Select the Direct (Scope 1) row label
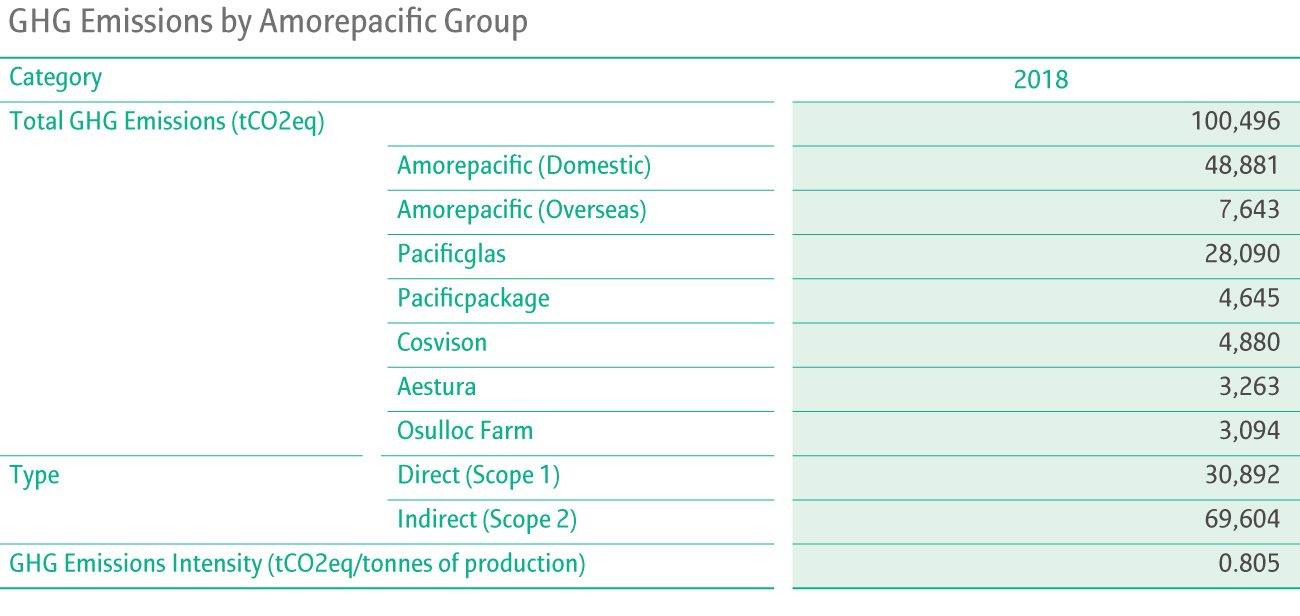The width and height of the screenshot is (1300, 616). 478,475
